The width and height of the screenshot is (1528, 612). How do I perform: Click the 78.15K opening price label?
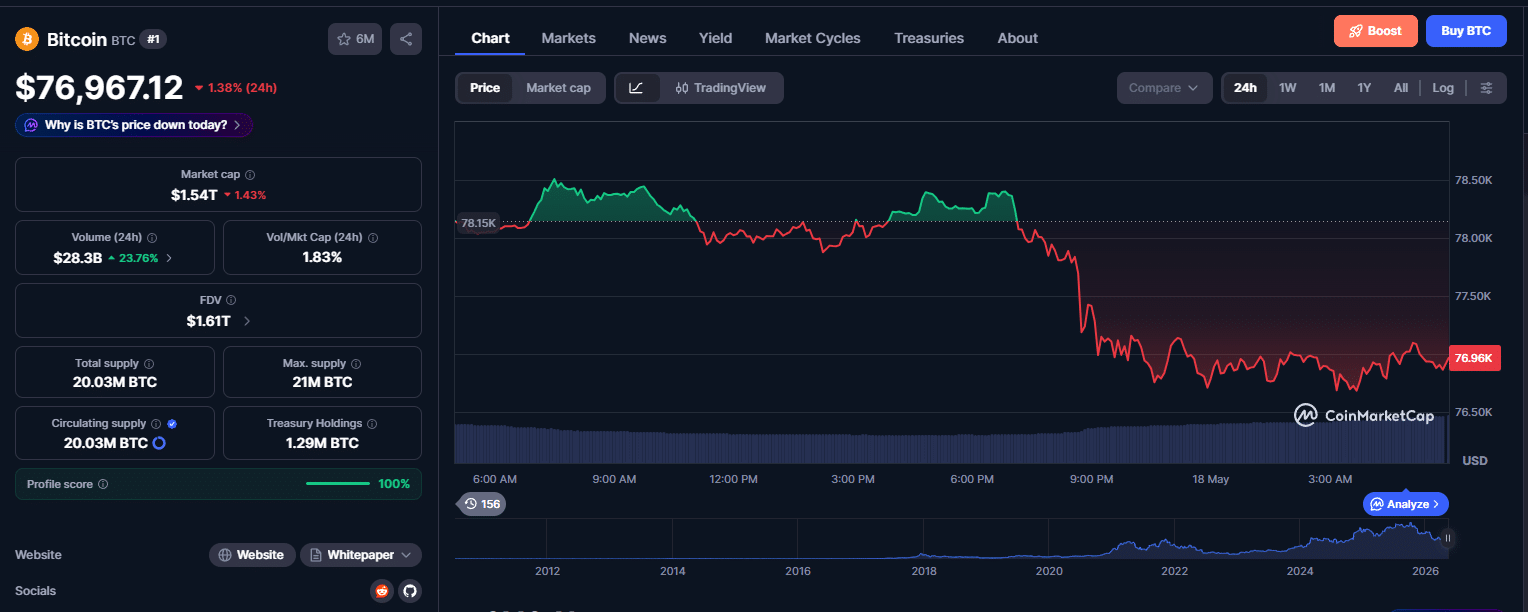478,223
